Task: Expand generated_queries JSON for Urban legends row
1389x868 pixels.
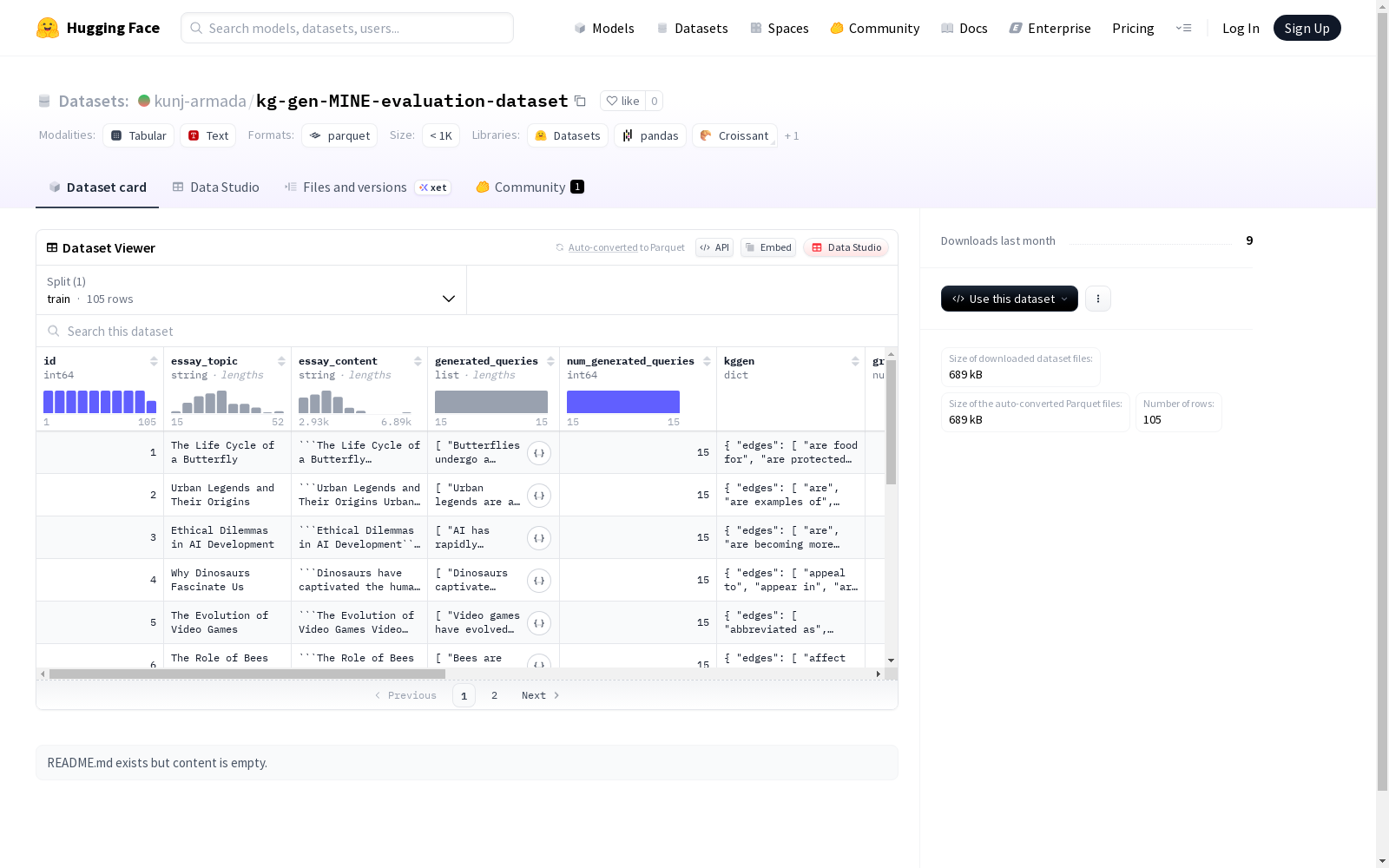Action: (x=539, y=495)
